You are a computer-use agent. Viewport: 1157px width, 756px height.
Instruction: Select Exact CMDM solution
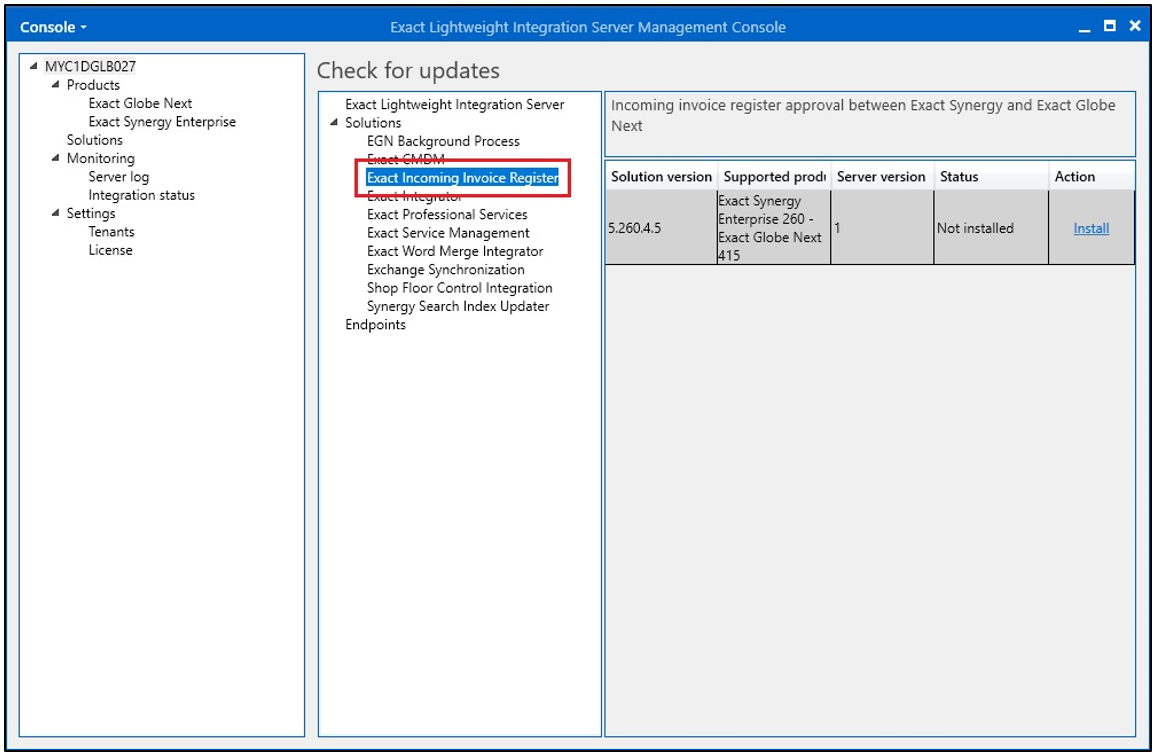406,159
